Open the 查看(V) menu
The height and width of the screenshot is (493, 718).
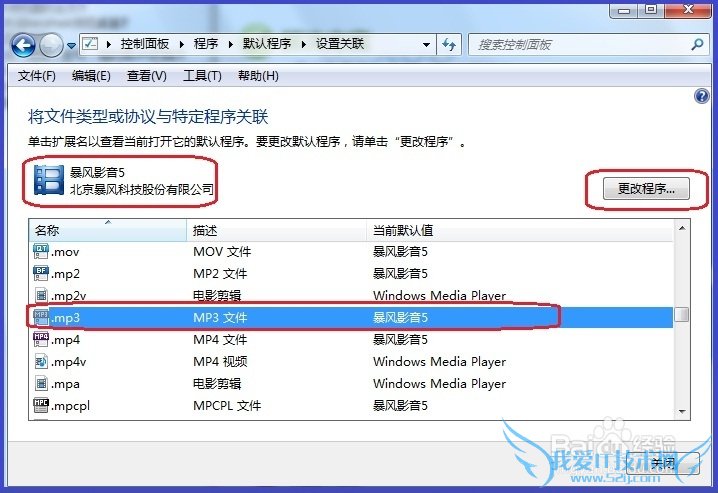pyautogui.click(x=147, y=76)
